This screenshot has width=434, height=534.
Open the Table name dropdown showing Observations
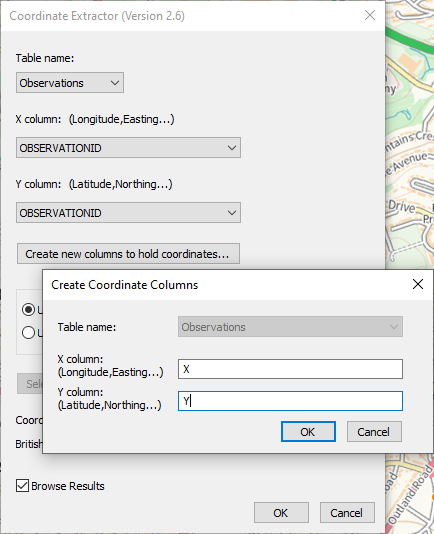tap(70, 82)
